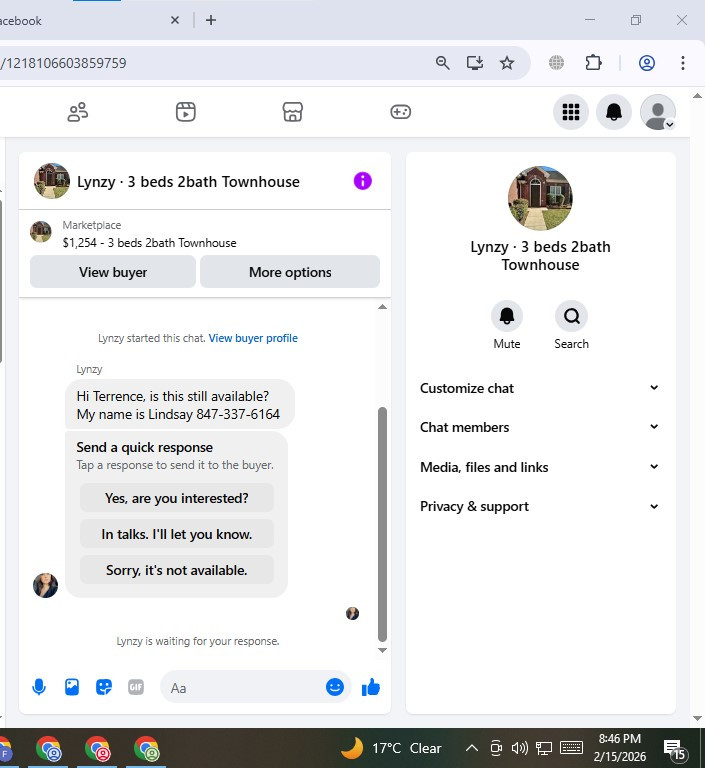The image size is (705, 768).
Task: Expand Media, files and links section
Action: click(x=539, y=467)
